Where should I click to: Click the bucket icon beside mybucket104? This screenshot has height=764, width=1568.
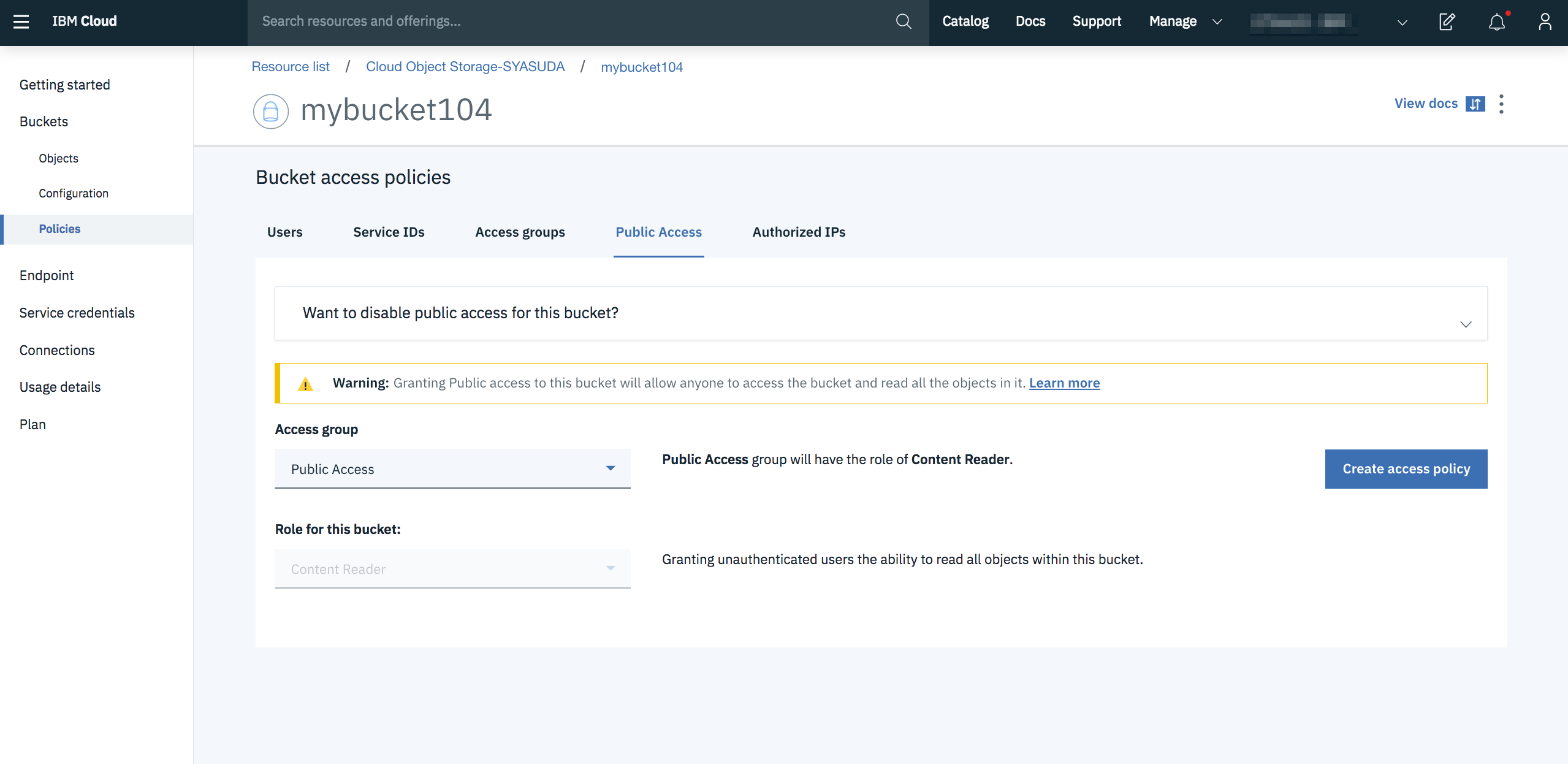271,111
